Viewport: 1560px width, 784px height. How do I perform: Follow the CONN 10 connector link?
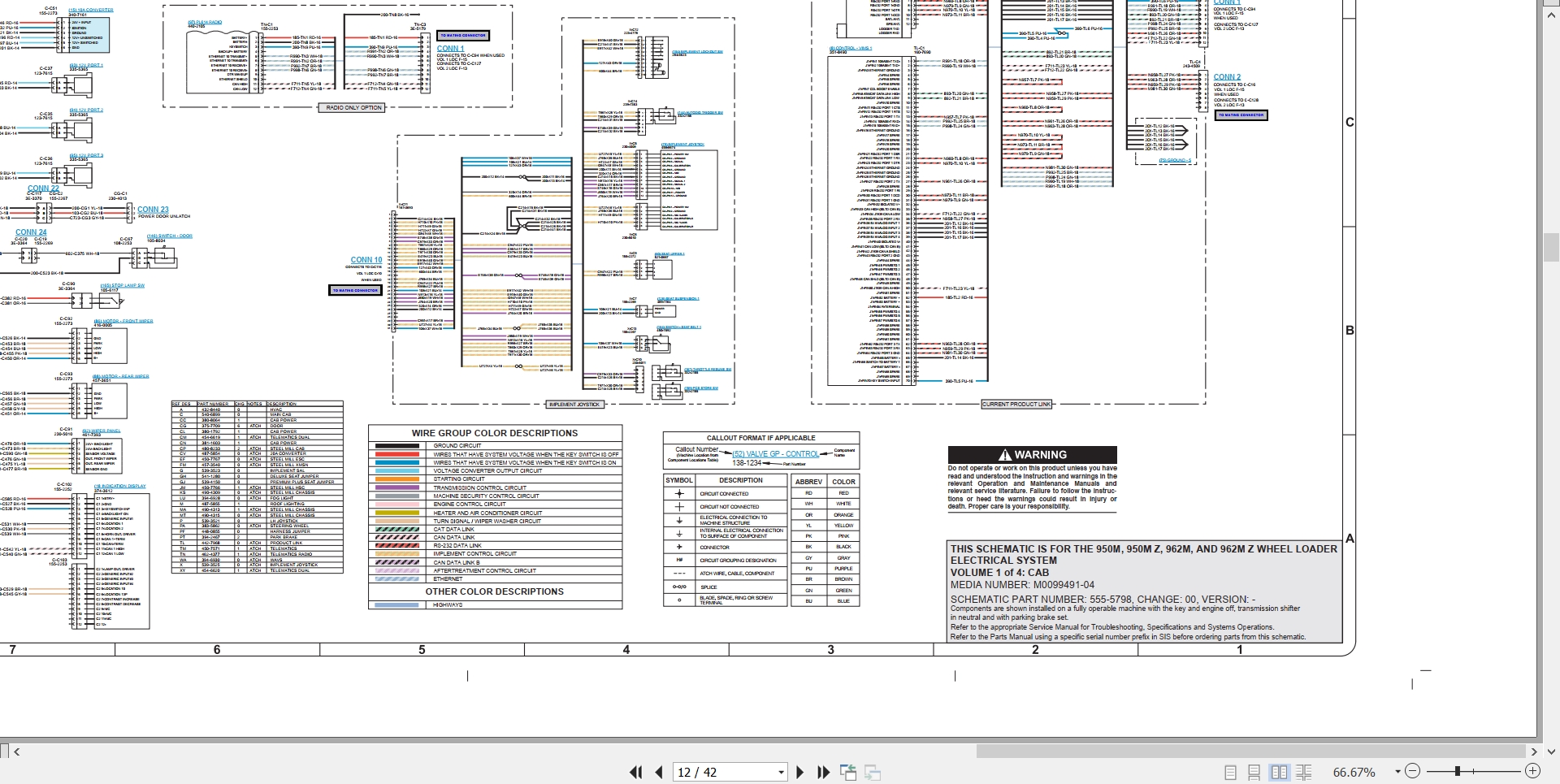coord(366,260)
